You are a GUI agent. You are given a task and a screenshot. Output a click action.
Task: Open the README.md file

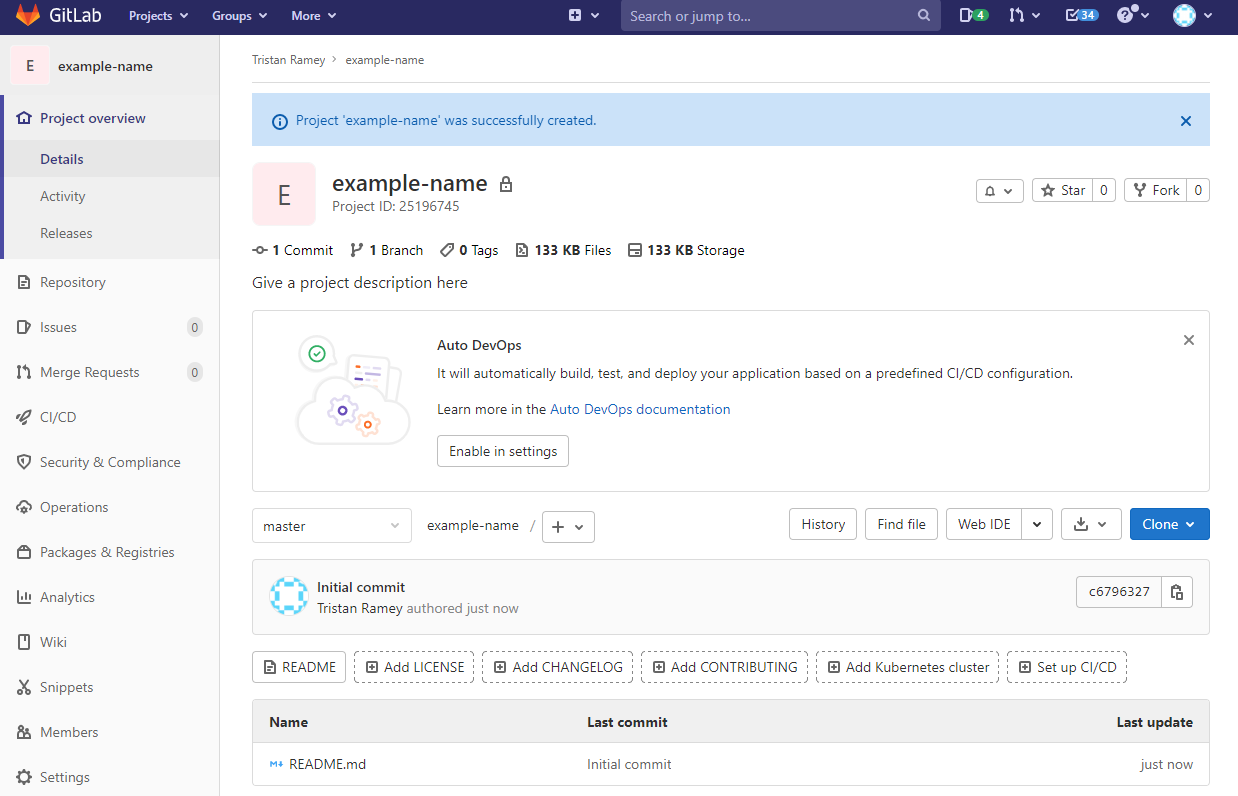[x=327, y=764]
